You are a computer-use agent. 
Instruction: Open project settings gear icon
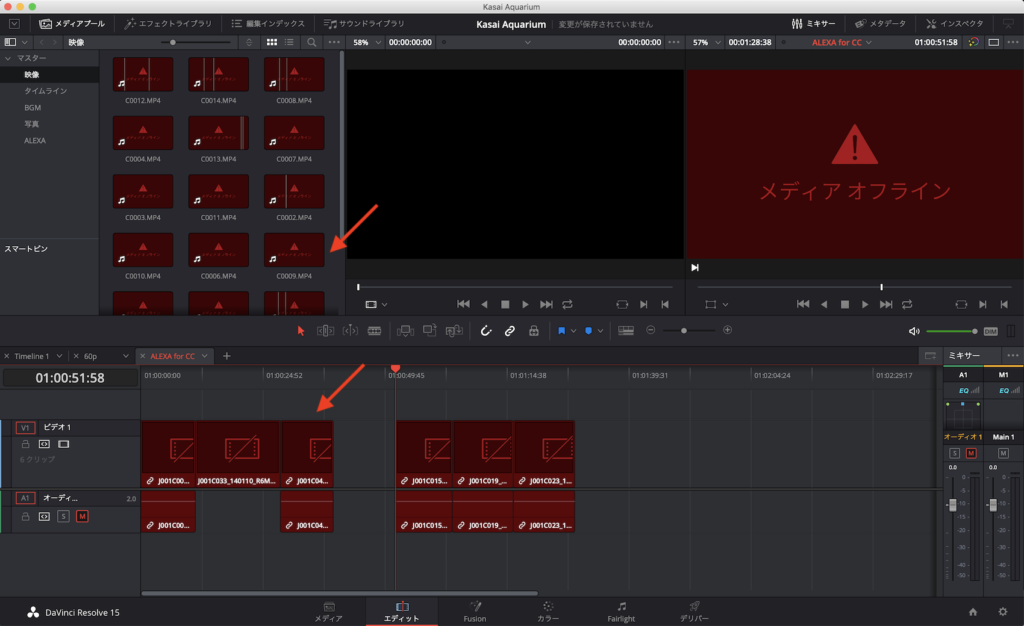coord(1003,611)
